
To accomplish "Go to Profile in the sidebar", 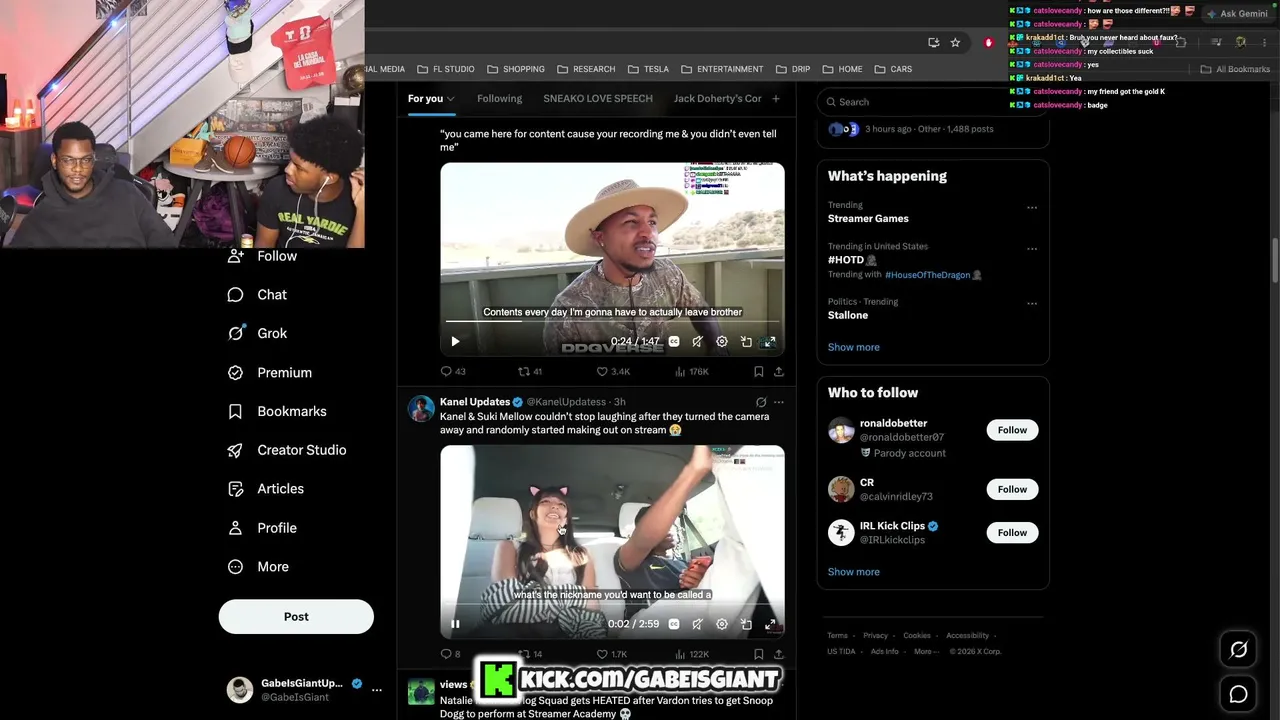I will click(262, 528).
